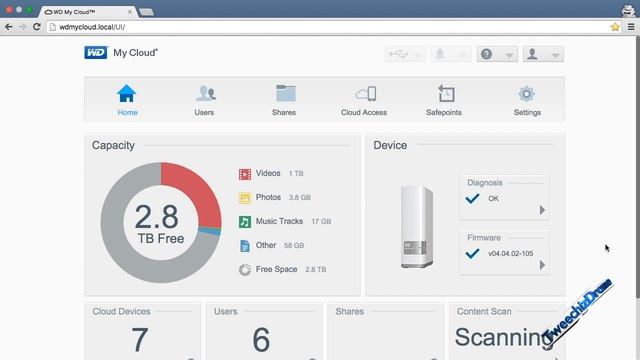The width and height of the screenshot is (640, 360).
Task: Click the WD logo
Action: coord(96,53)
